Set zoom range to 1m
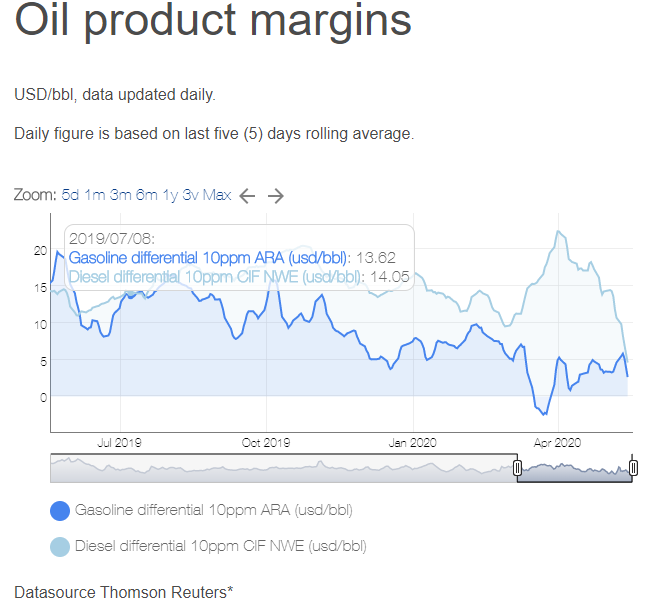 tap(95, 195)
